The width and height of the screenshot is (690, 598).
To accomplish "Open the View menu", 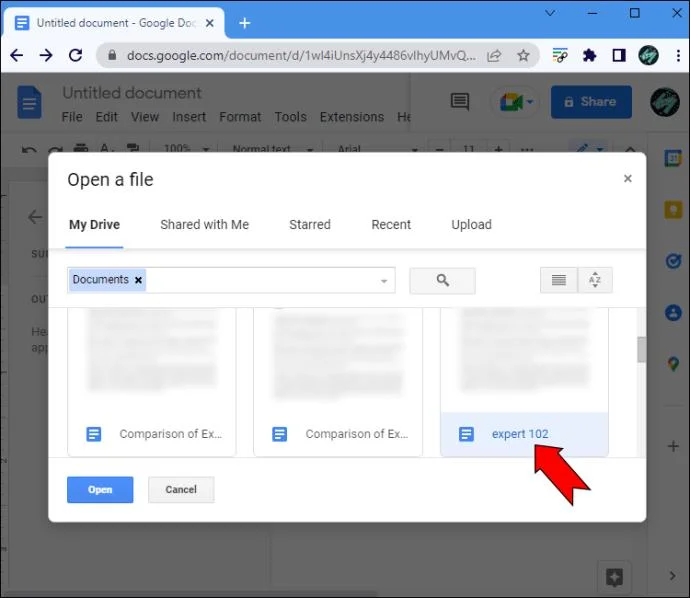I will click(x=145, y=117).
